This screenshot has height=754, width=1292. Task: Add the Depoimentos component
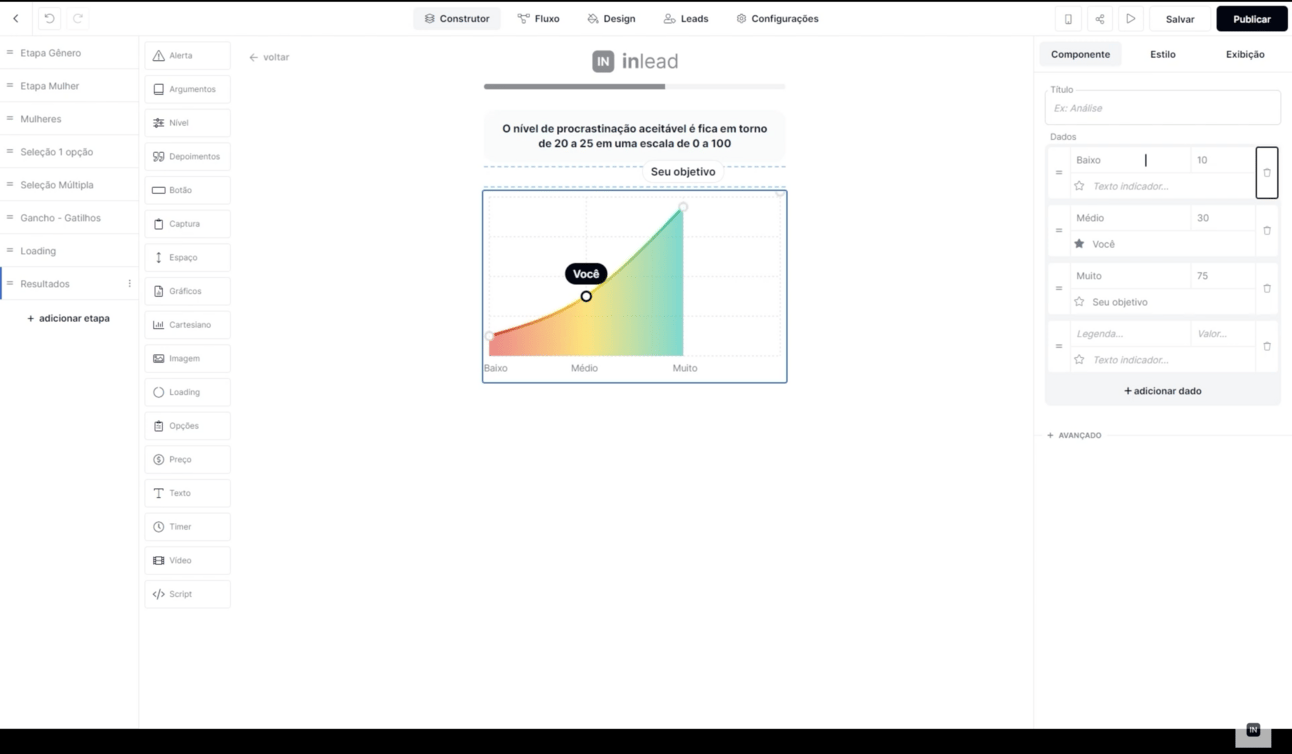[x=187, y=157]
